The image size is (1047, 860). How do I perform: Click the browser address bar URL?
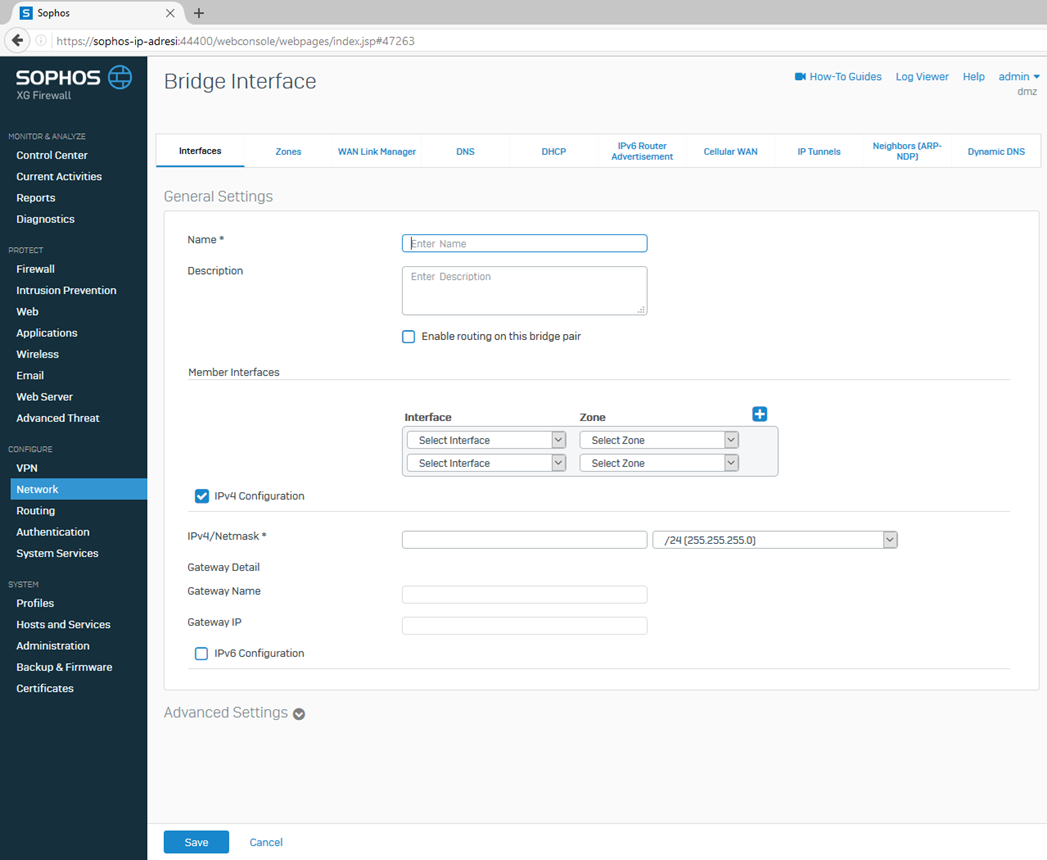(235, 41)
